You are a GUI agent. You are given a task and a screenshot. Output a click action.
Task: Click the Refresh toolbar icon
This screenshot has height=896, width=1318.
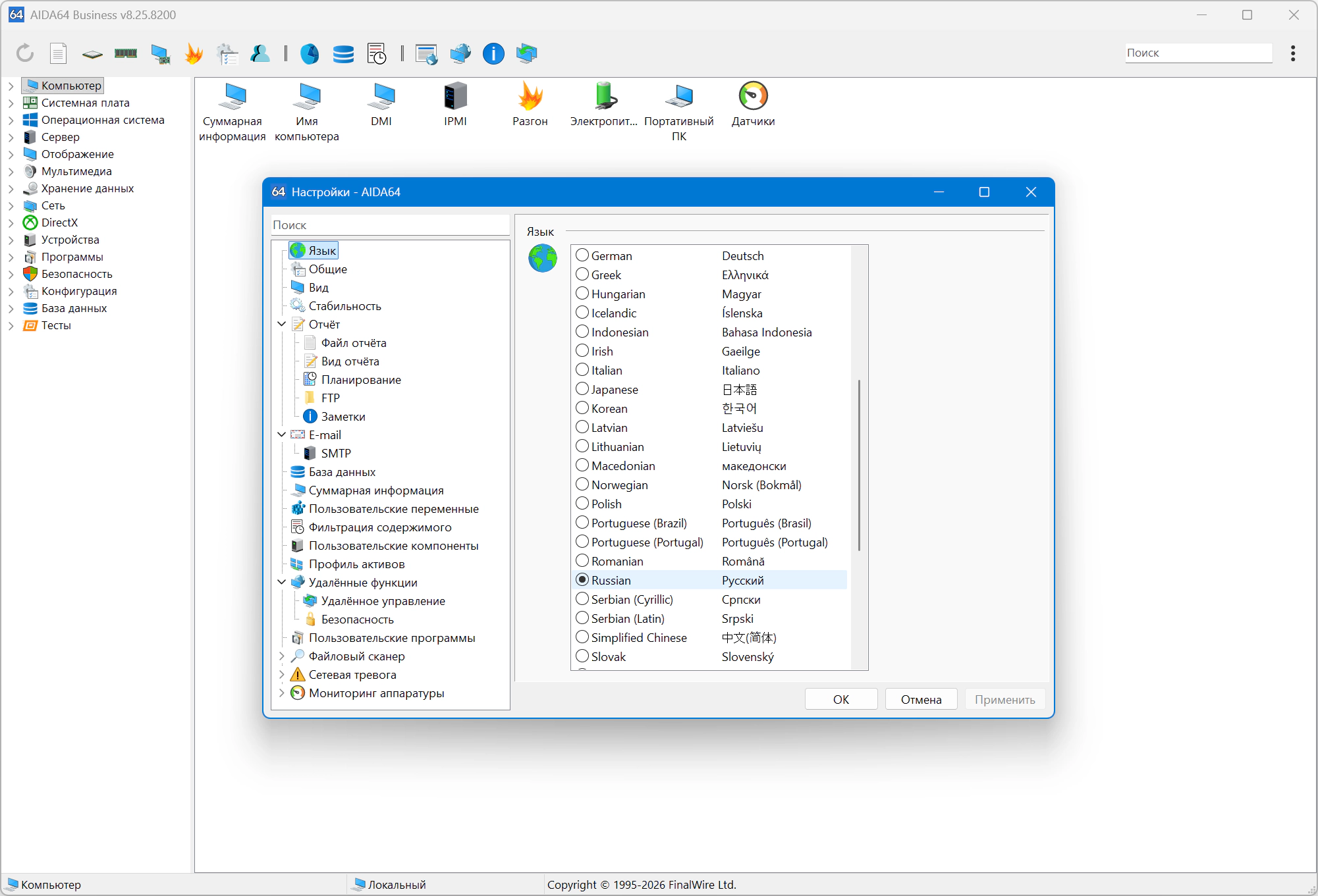pyautogui.click(x=25, y=53)
